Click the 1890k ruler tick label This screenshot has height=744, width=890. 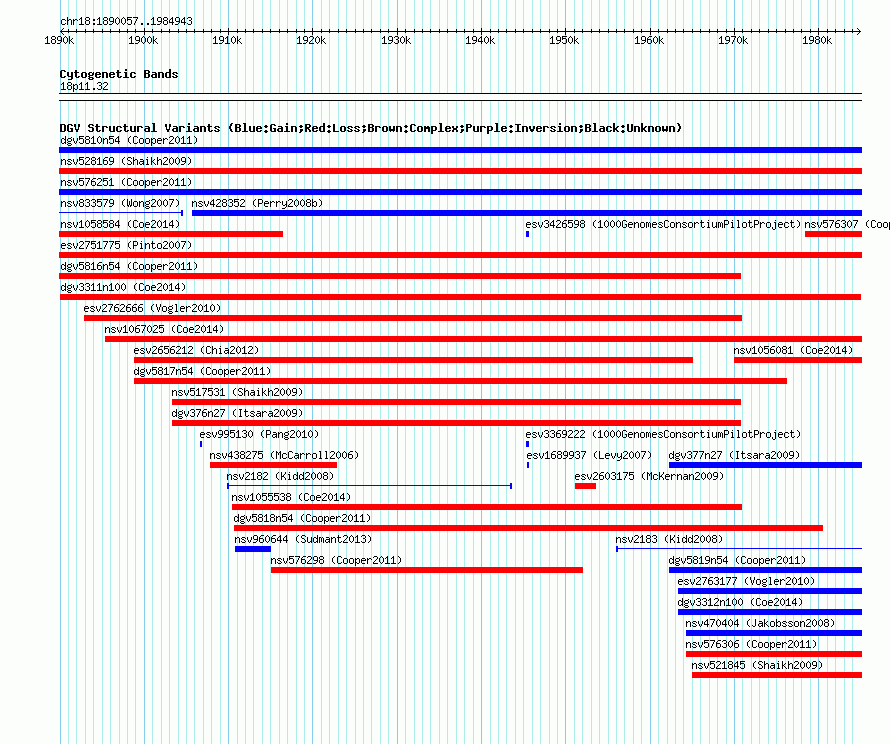pyautogui.click(x=59, y=40)
